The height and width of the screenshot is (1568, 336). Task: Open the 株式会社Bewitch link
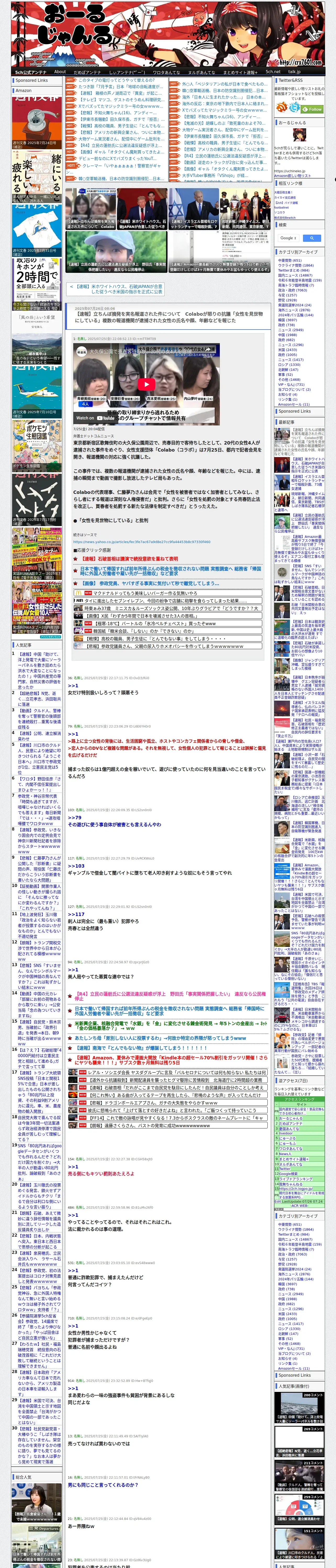click(285, 217)
